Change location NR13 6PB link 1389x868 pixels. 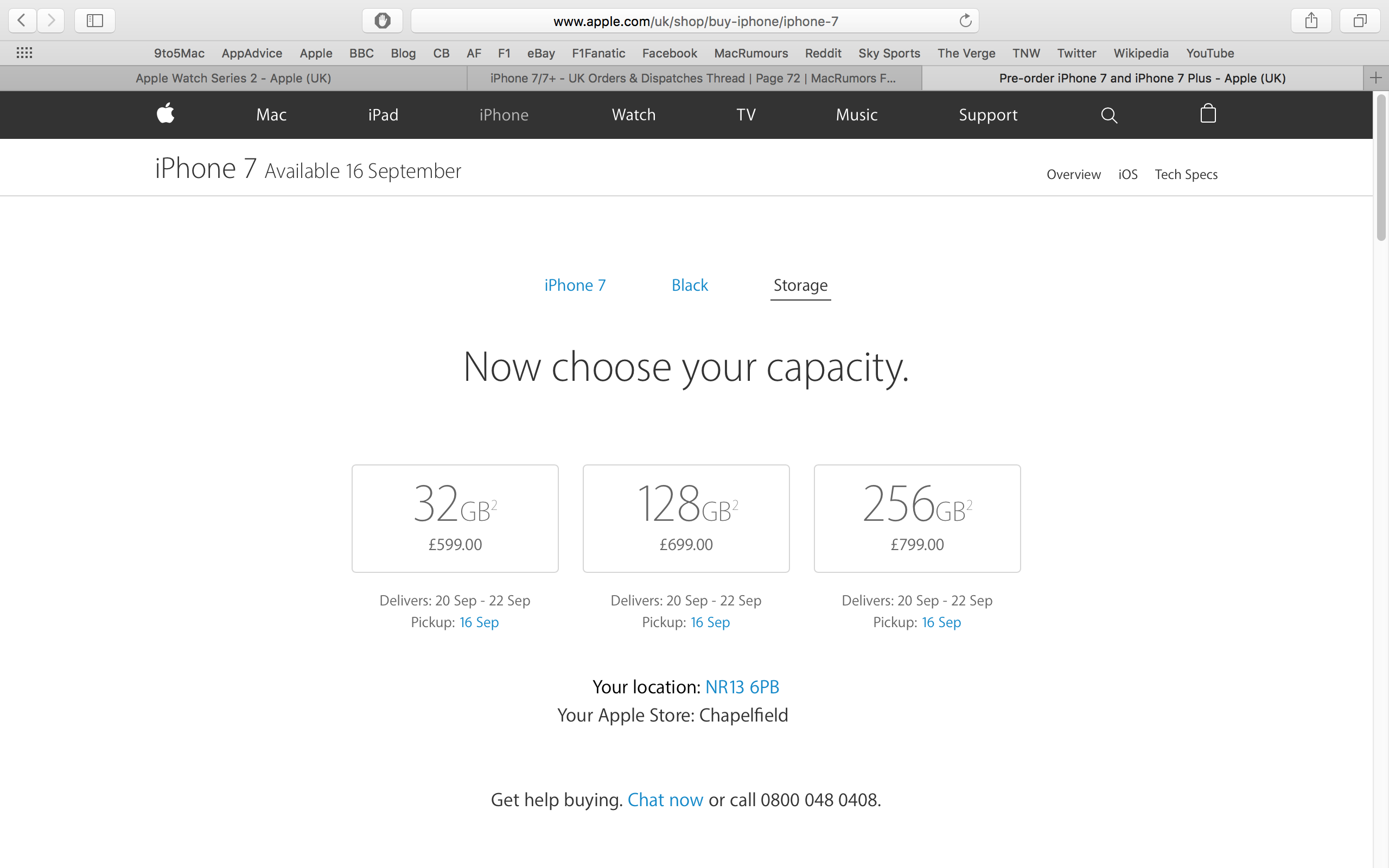click(x=742, y=687)
